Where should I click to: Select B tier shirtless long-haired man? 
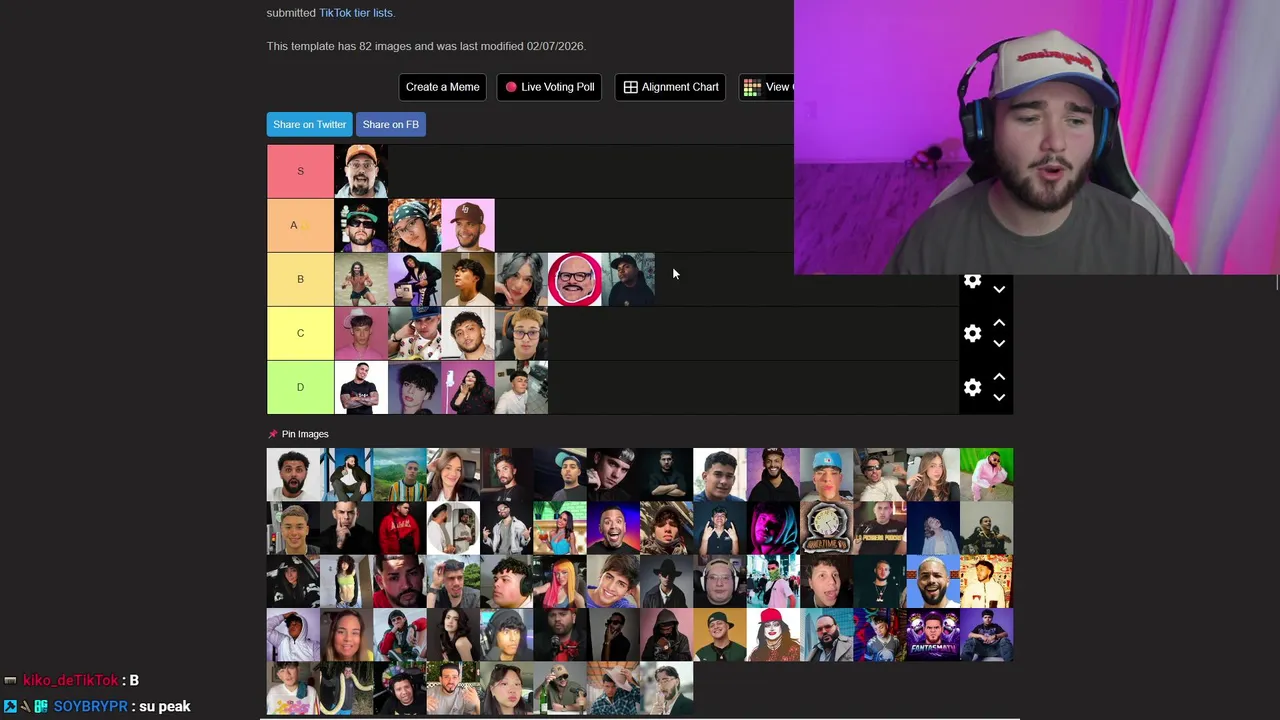coord(361,279)
